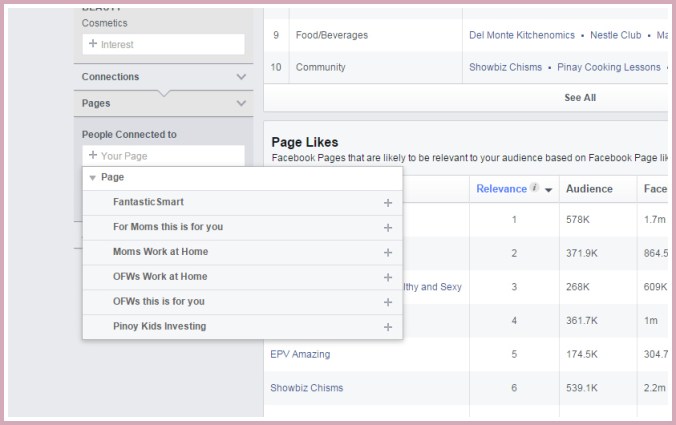Add Moms Work at Home via plus icon
676x425 pixels.
point(387,253)
